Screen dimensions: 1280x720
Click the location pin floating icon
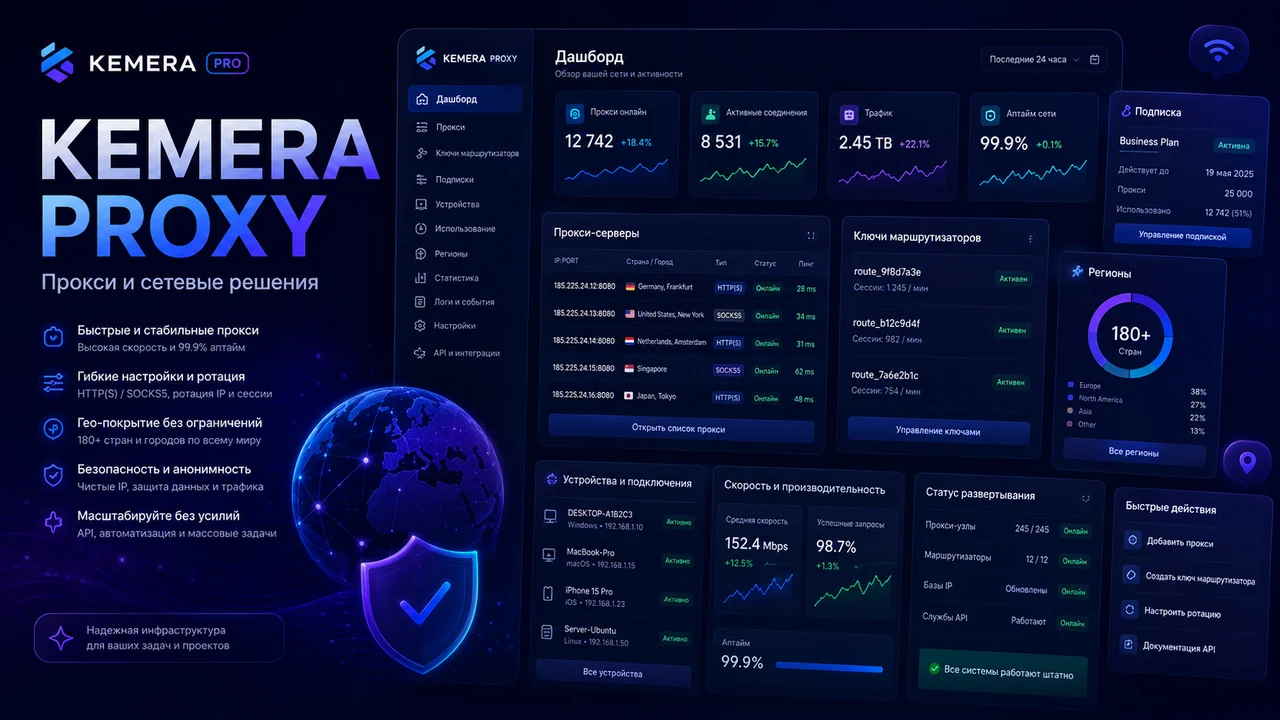(1246, 463)
